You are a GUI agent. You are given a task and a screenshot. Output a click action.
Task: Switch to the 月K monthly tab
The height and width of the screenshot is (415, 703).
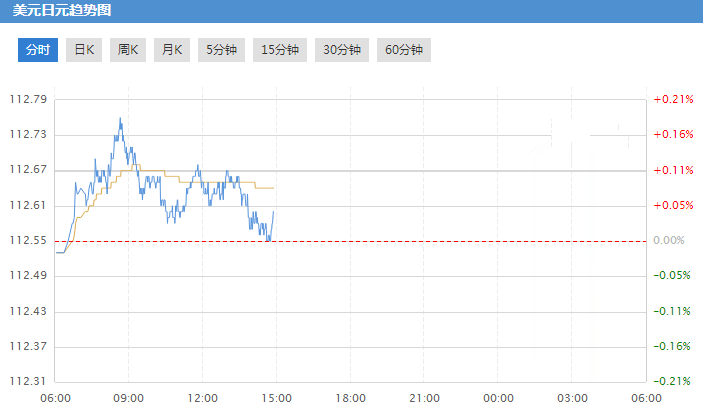click(172, 50)
